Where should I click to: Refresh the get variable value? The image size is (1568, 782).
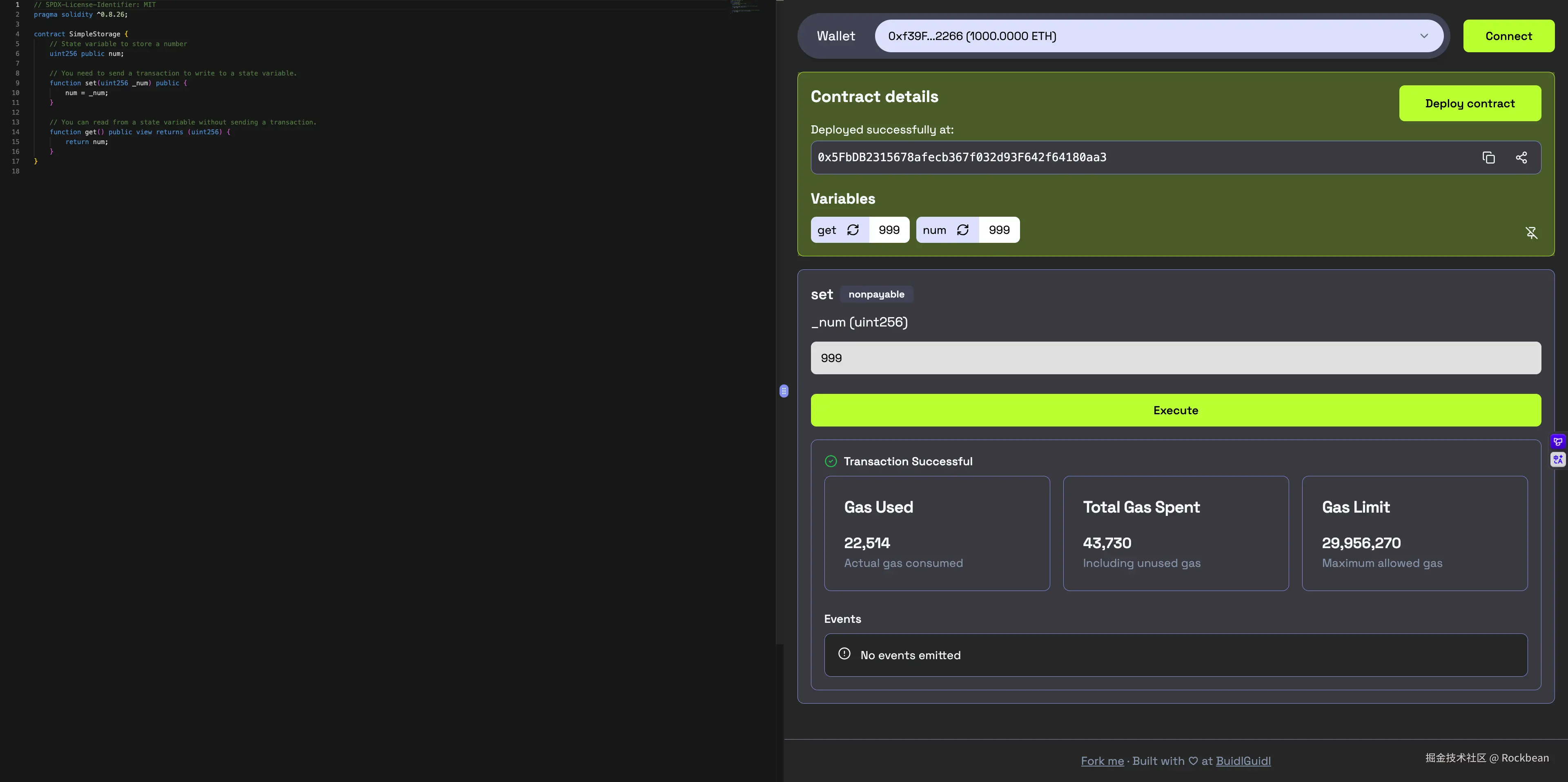(853, 230)
